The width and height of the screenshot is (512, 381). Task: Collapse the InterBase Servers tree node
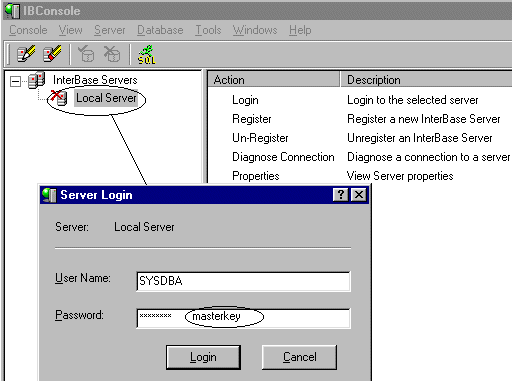click(15, 81)
